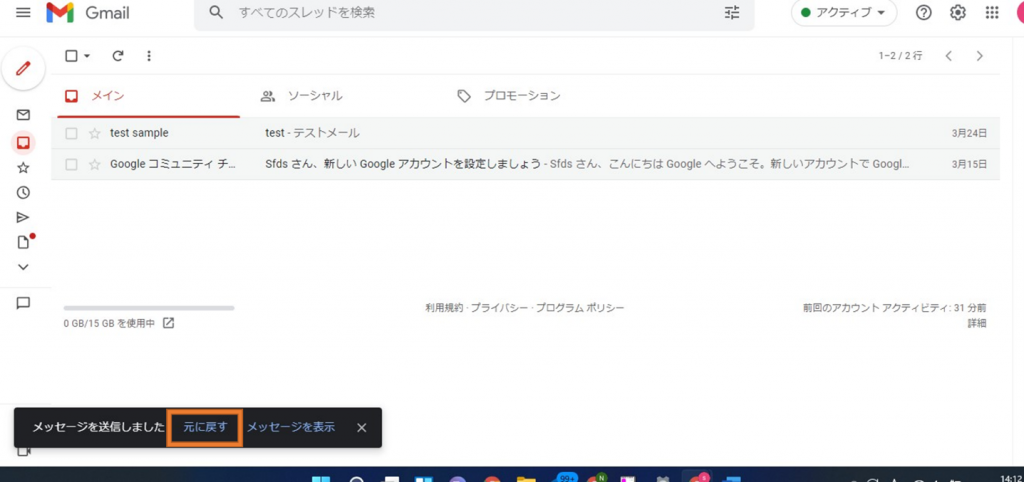Open the 利用規約 link
Viewport: 1024px width, 482px height.
[x=444, y=308]
